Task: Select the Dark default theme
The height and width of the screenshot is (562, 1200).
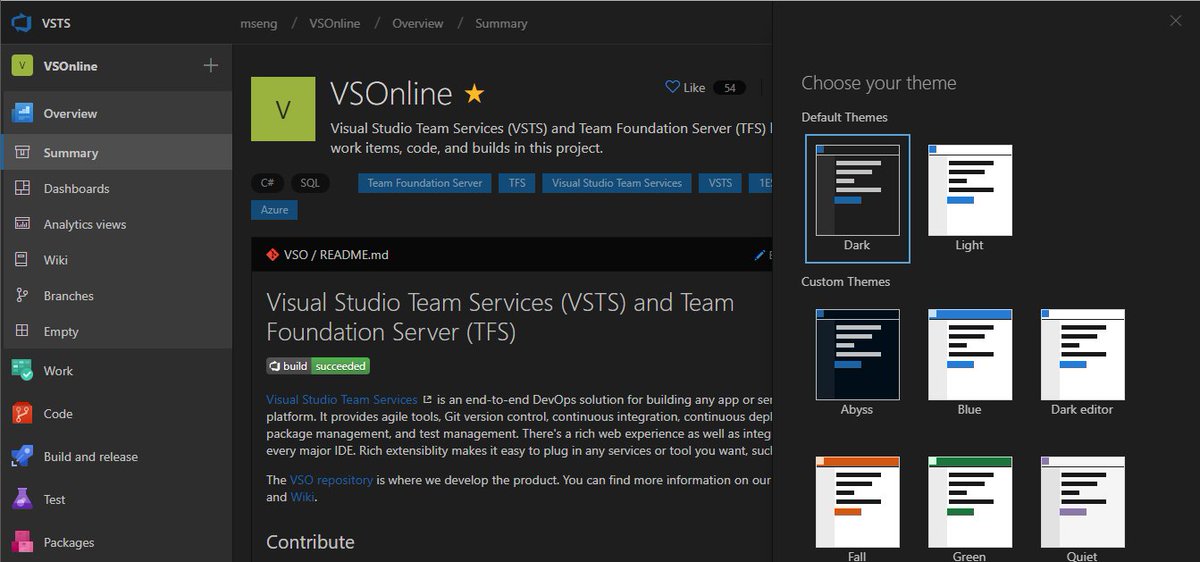Action: [857, 198]
